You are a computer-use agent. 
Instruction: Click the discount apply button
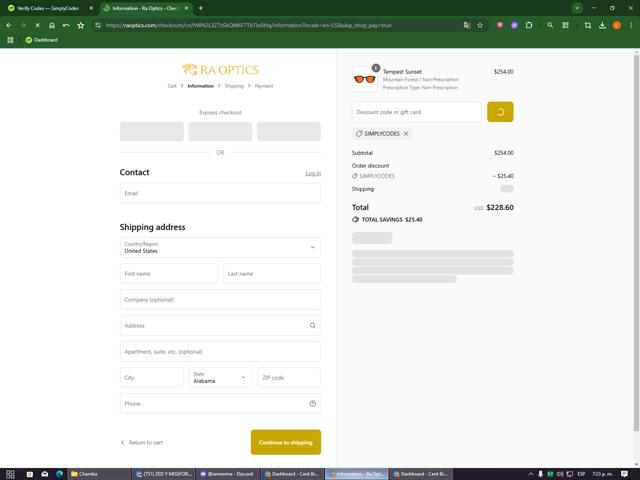coord(500,112)
